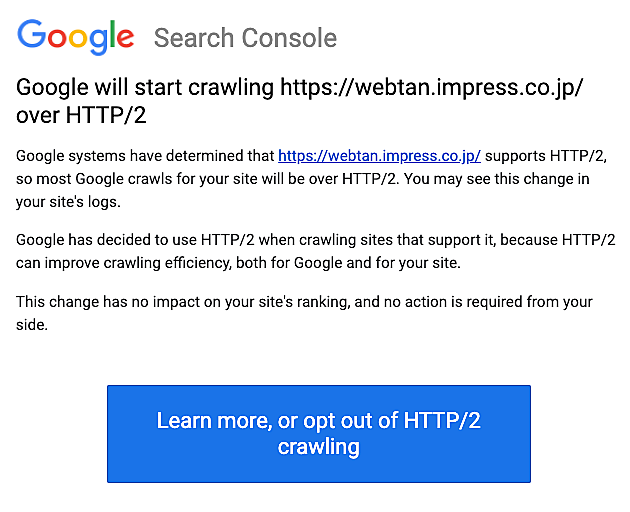Select the paragraph starting "Google has decided"
630x512 pixels.
tap(316, 250)
